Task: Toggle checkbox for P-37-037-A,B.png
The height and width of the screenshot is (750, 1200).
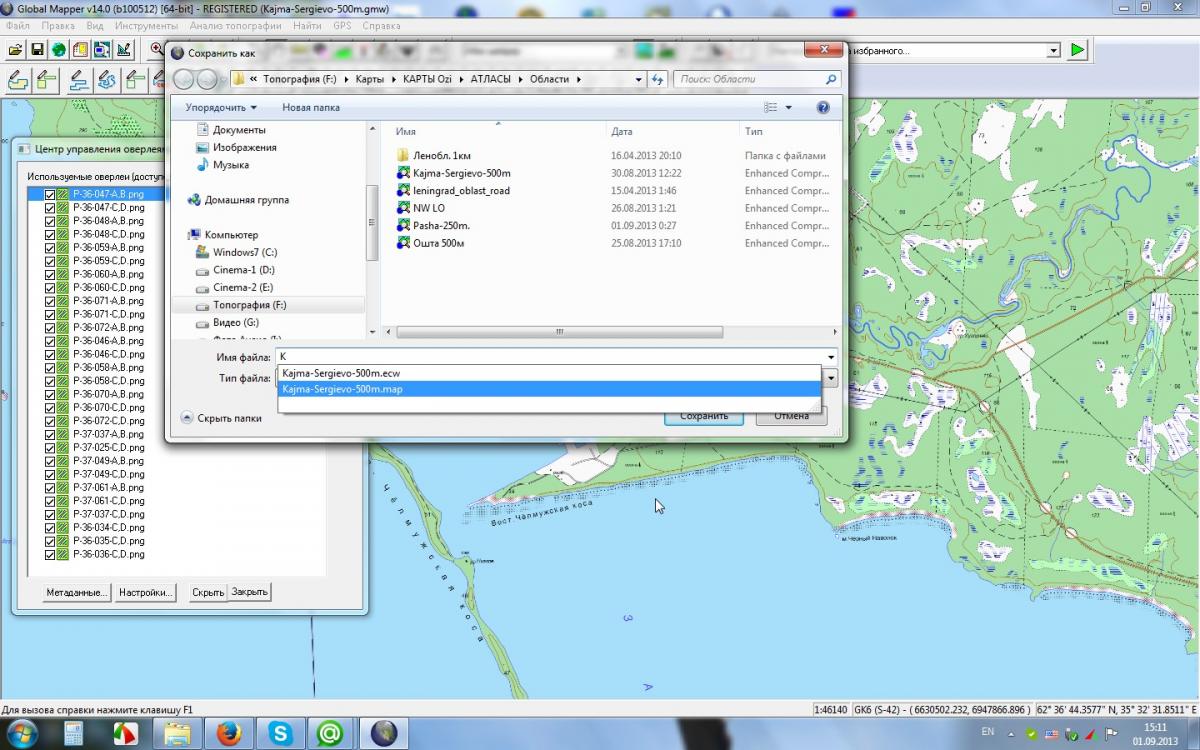Action: click(x=50, y=434)
